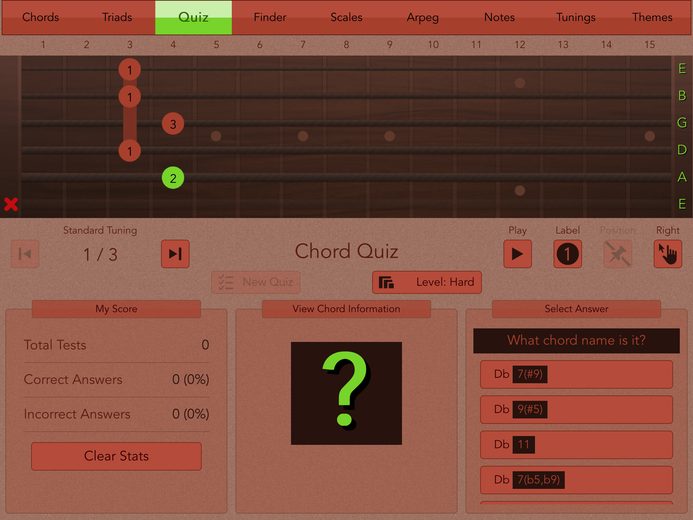Choose answer Db 7(b5,b9)
The height and width of the screenshot is (520, 693).
(576, 480)
